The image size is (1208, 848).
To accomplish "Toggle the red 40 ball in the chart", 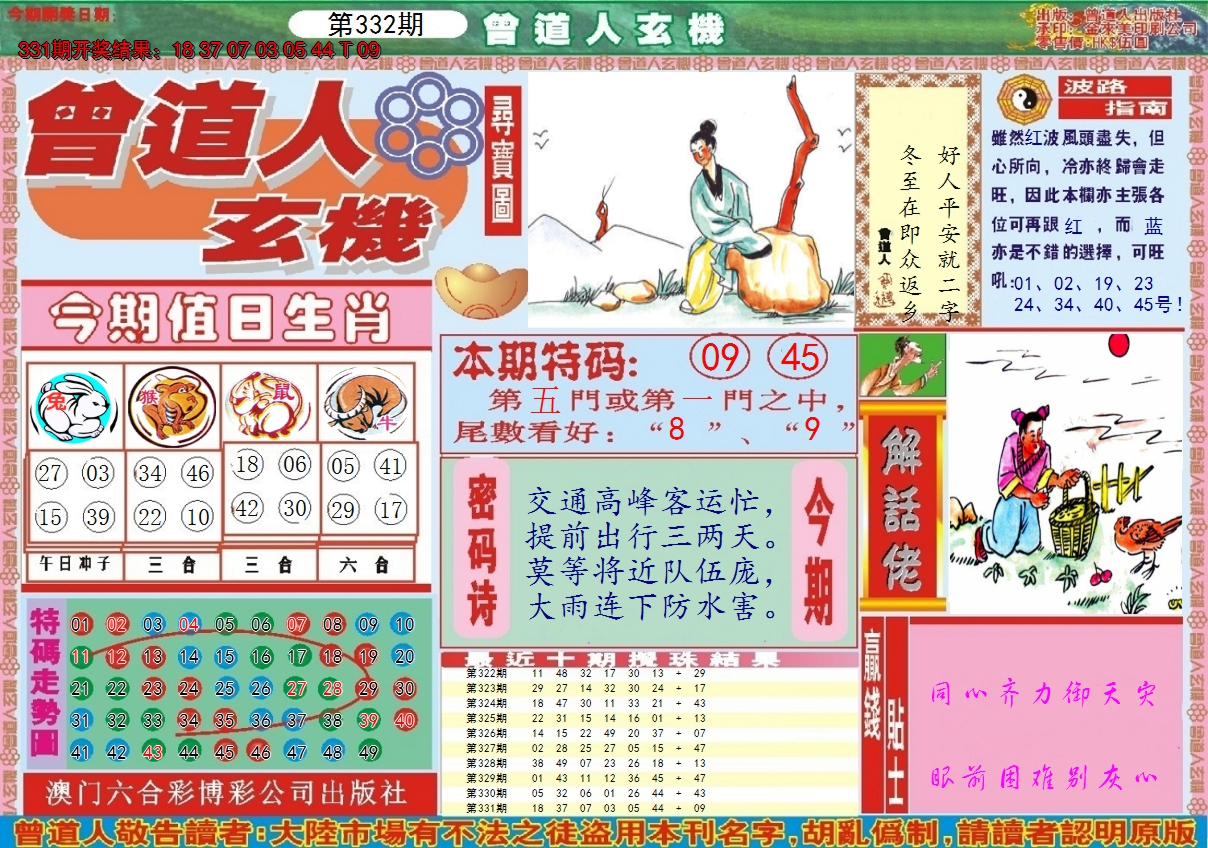I will pyautogui.click(x=406, y=718).
